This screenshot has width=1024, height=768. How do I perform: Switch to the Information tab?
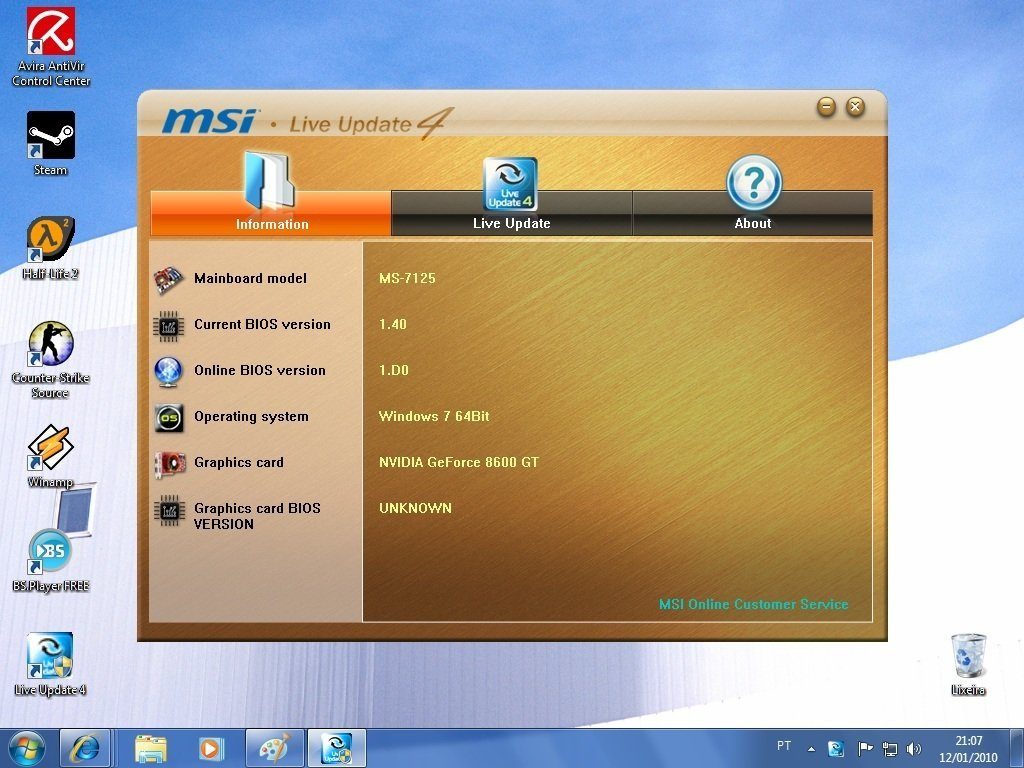tap(271, 213)
